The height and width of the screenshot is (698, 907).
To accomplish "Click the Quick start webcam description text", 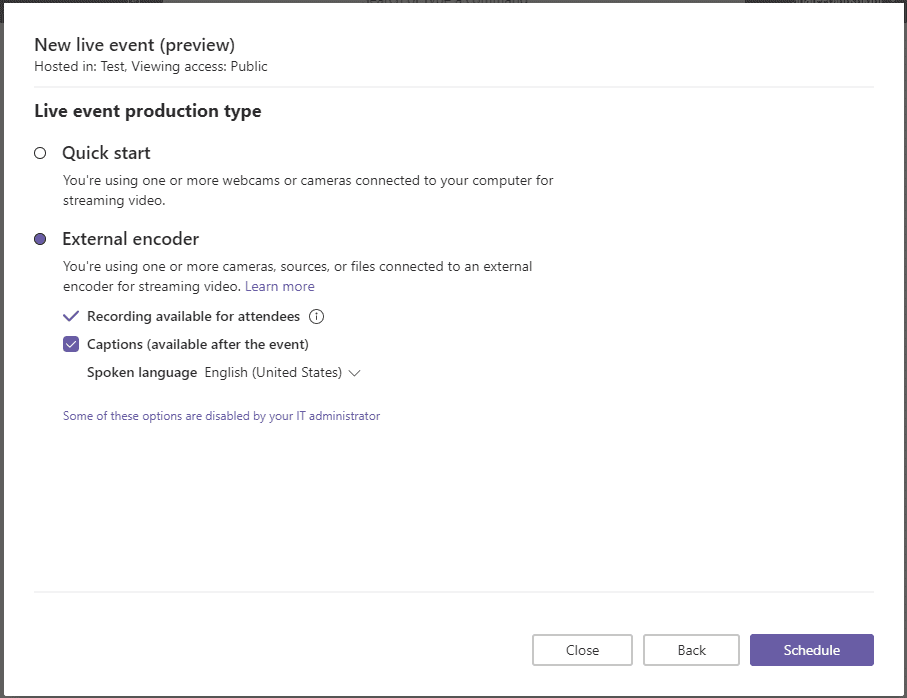I will [x=308, y=190].
